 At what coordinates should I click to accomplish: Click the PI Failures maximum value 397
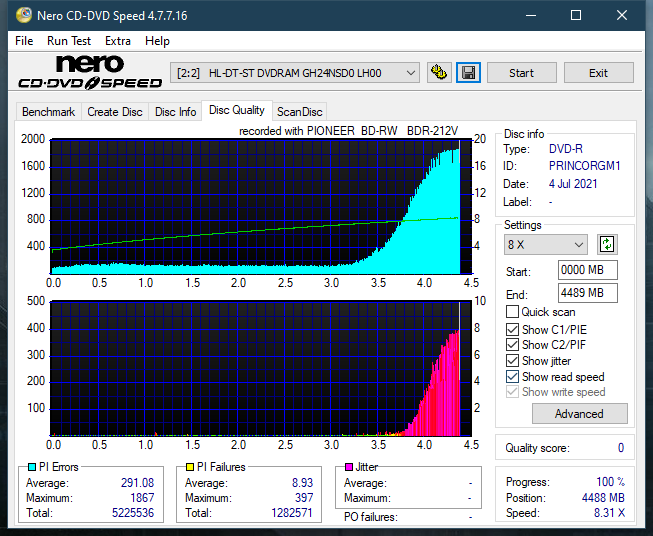pos(304,498)
